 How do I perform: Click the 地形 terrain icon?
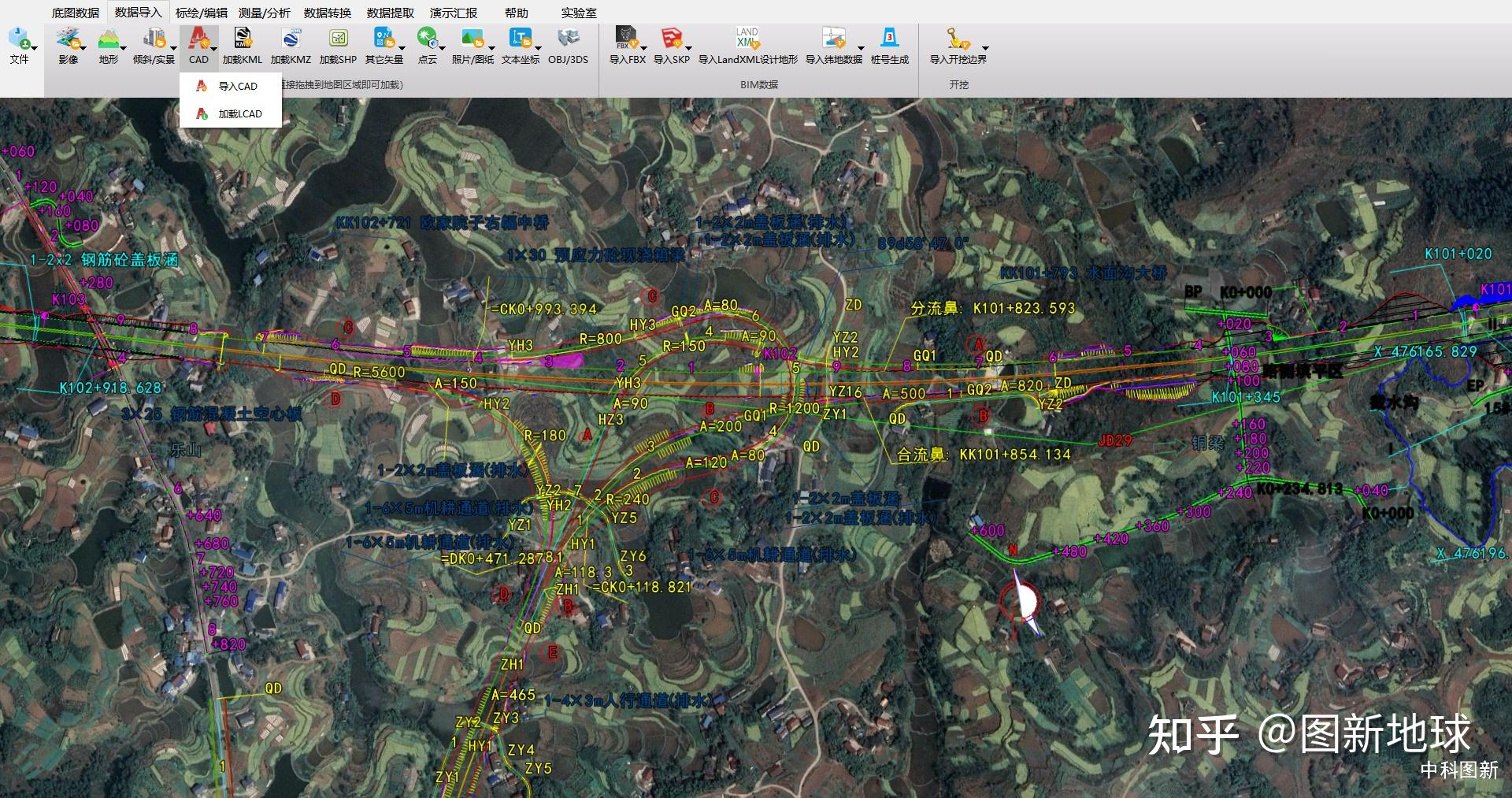(108, 39)
